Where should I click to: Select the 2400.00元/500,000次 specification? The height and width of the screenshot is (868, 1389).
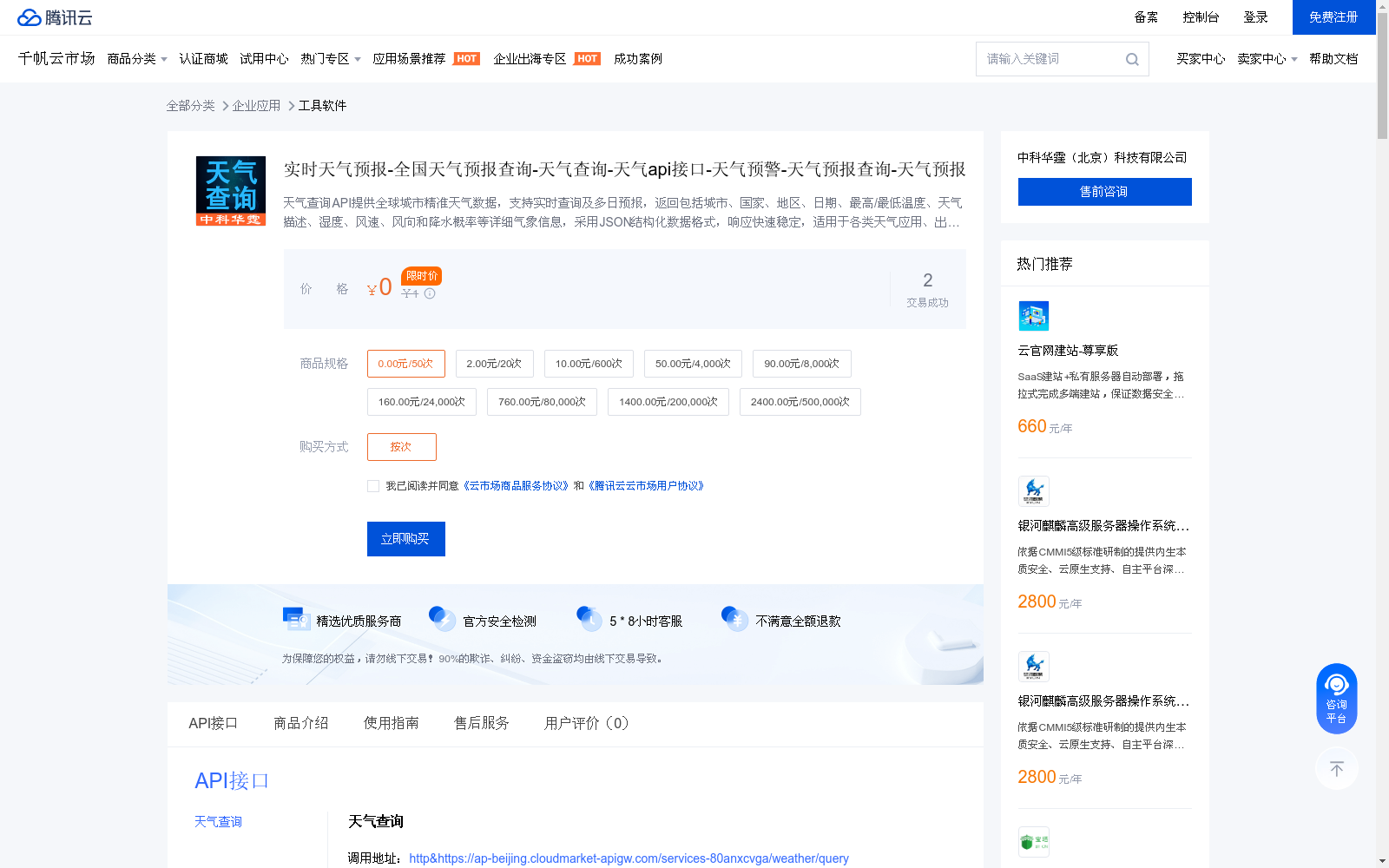pos(800,402)
